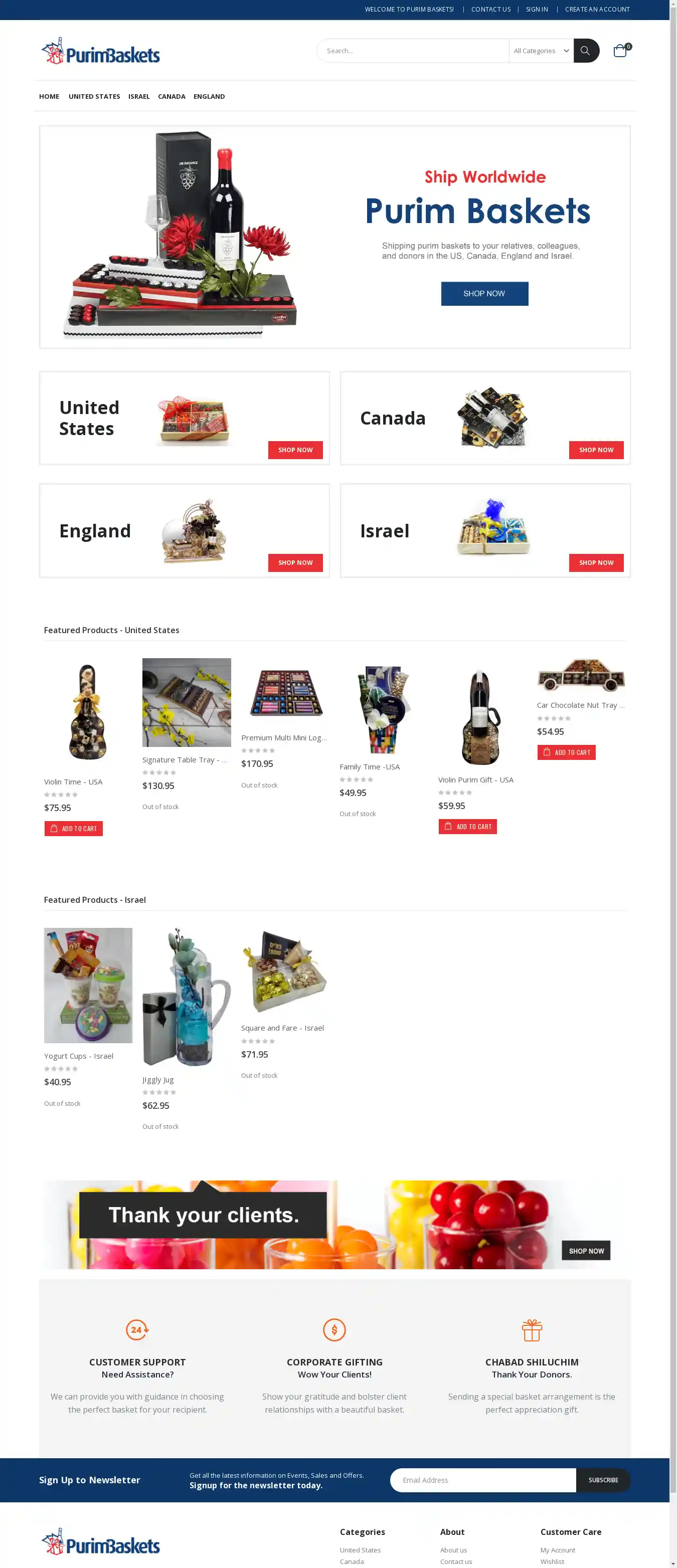Click the 24-hour customer support icon
The image size is (677, 1568).
[137, 1330]
